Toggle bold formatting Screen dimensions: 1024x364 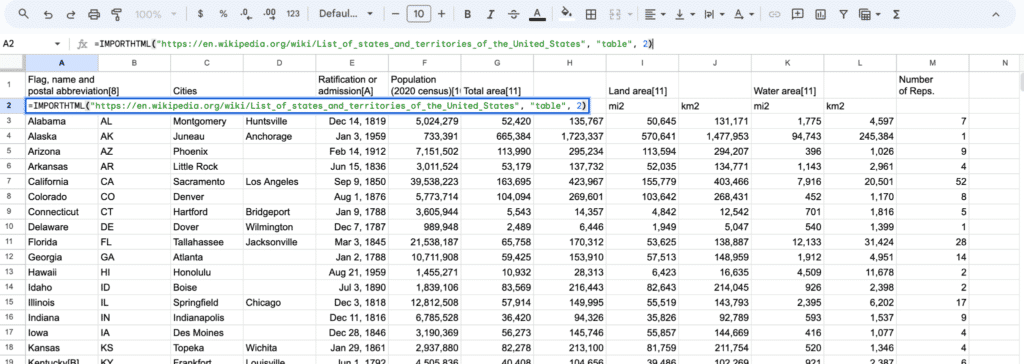pyautogui.click(x=468, y=14)
